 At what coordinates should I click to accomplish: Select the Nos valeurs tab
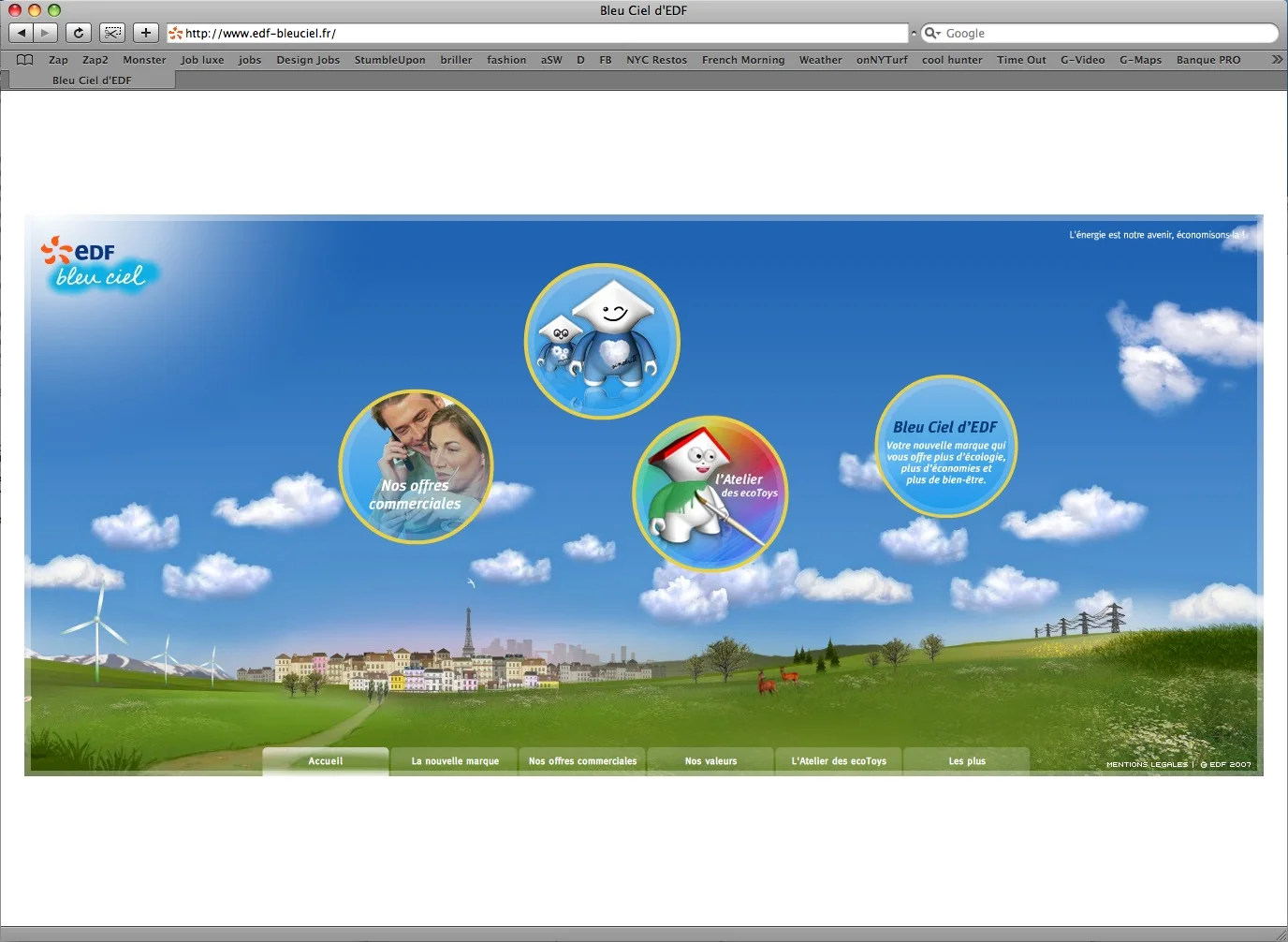[710, 761]
